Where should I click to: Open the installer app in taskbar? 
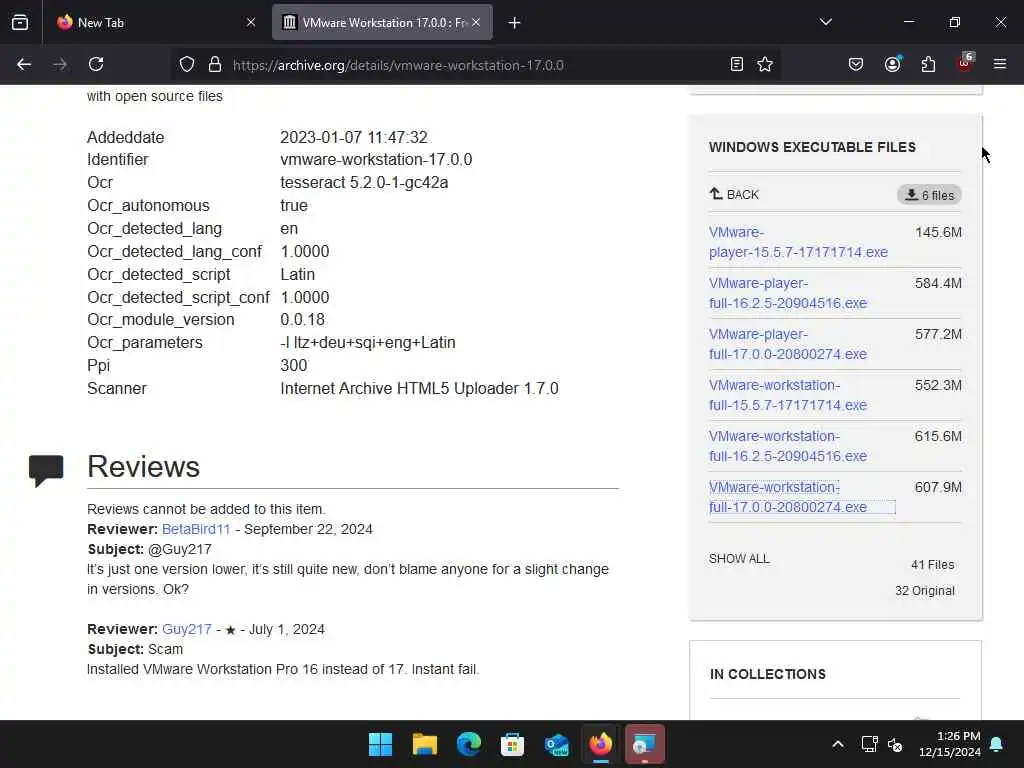coord(645,744)
